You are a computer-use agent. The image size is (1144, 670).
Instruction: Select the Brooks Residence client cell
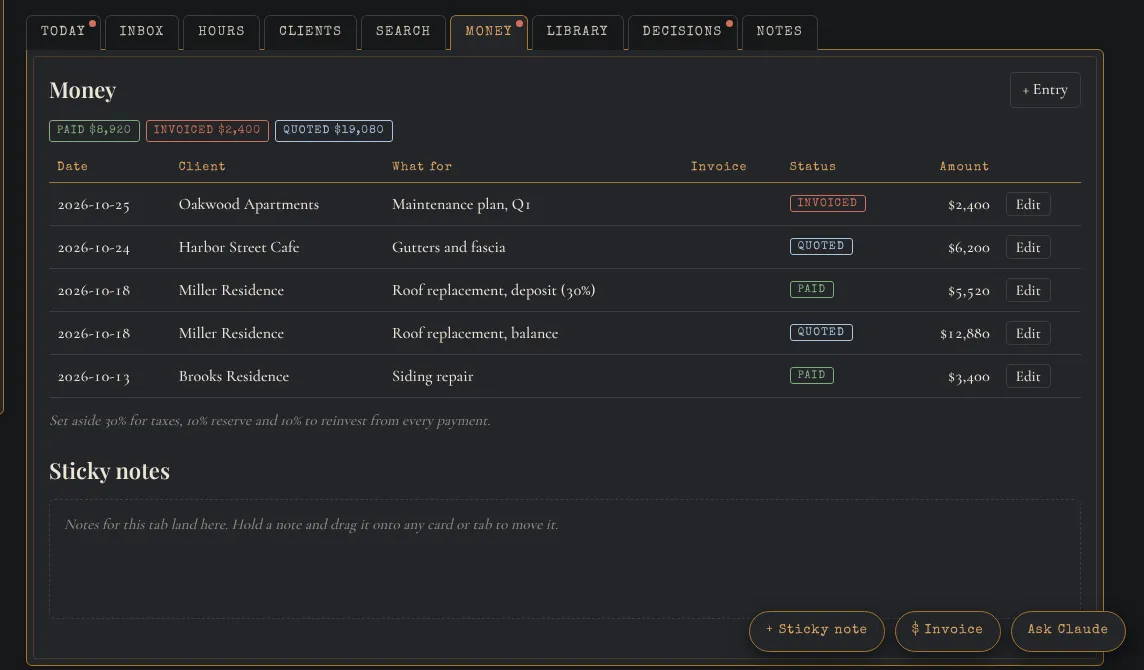233,377
